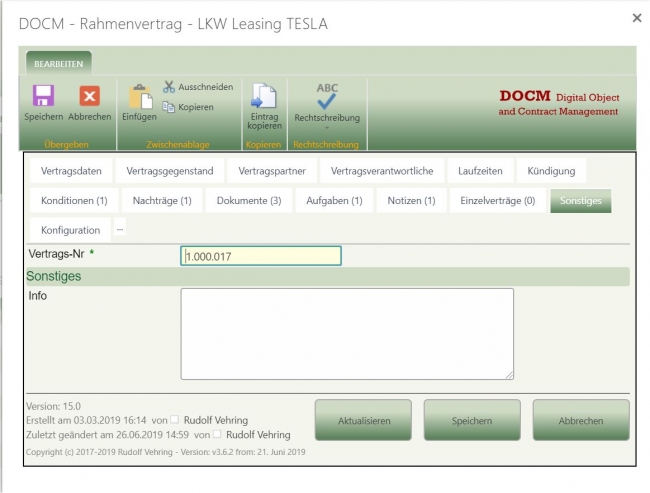Switch to the Dokumente (3) tab
The width and height of the screenshot is (650, 493).
click(x=249, y=201)
